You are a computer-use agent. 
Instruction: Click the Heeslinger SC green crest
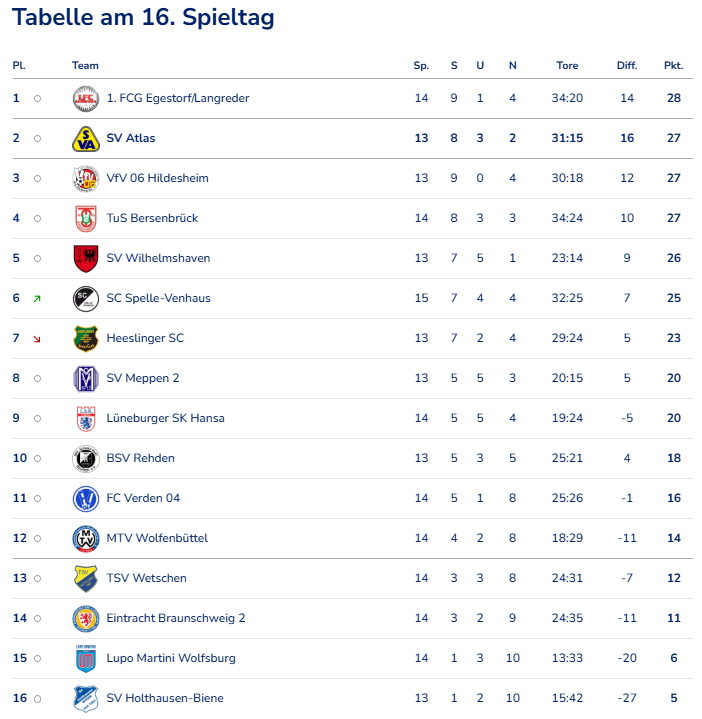86,339
